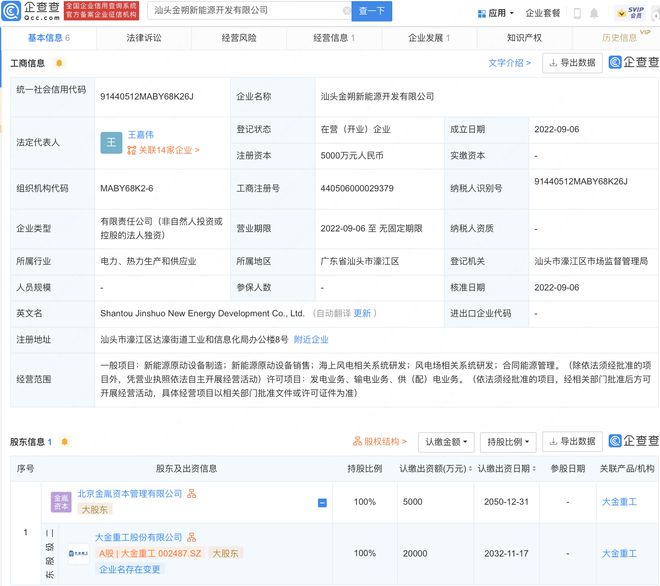Select registration number 440506000029379
The height and width of the screenshot is (586, 660).
pyautogui.click(x=357, y=188)
